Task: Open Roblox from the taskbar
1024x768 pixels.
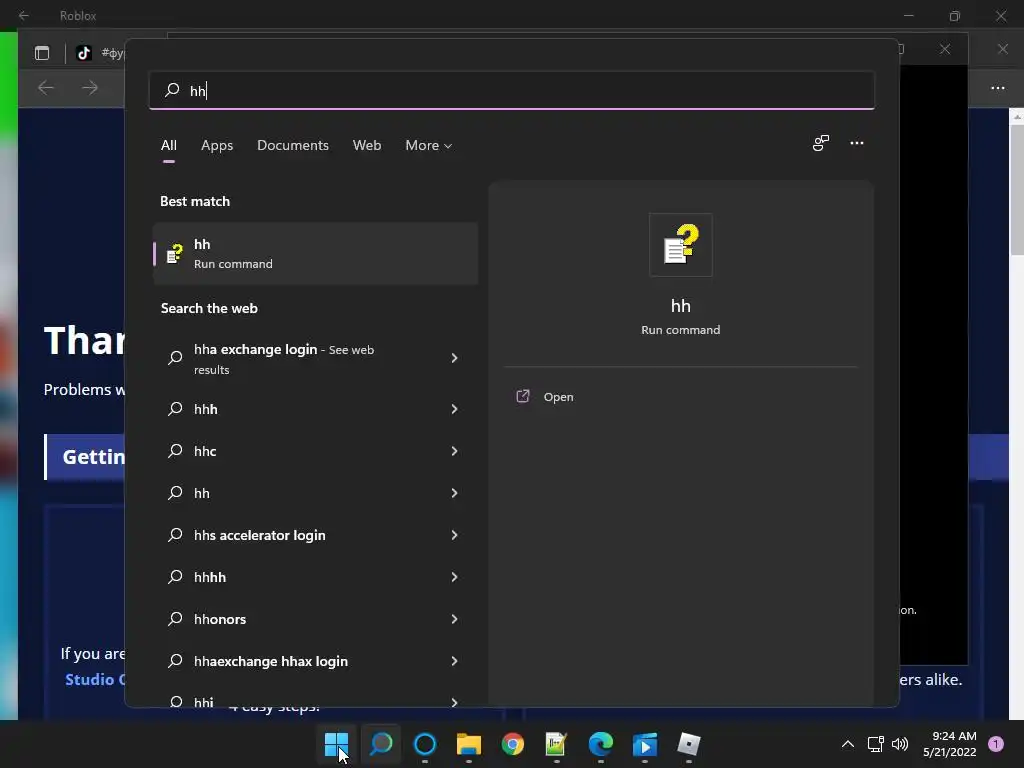Action: click(688, 744)
